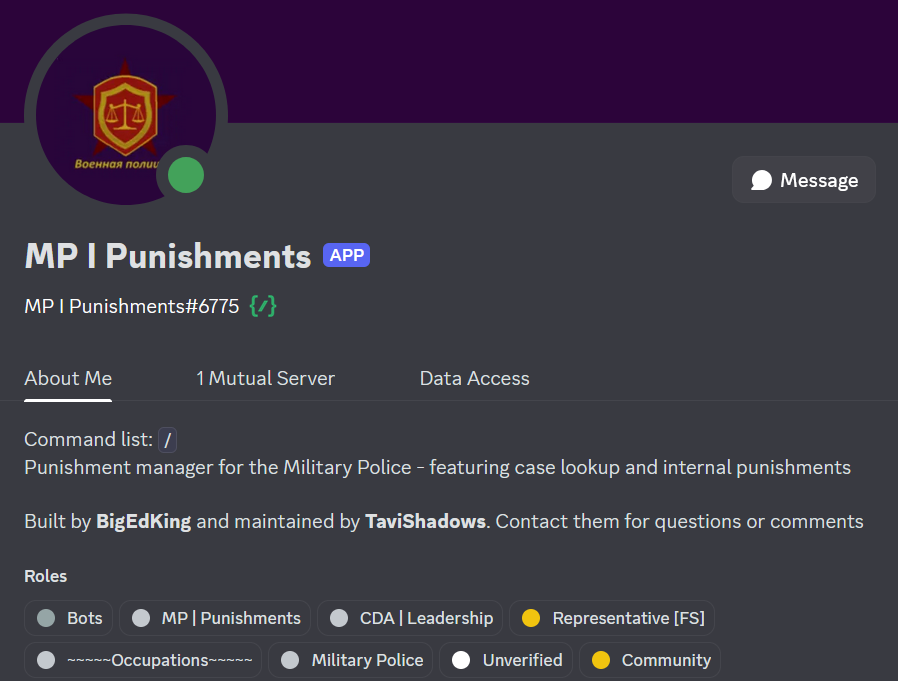Click the gray dot on the Bots role
The height and width of the screenshot is (681, 898).
pos(48,618)
